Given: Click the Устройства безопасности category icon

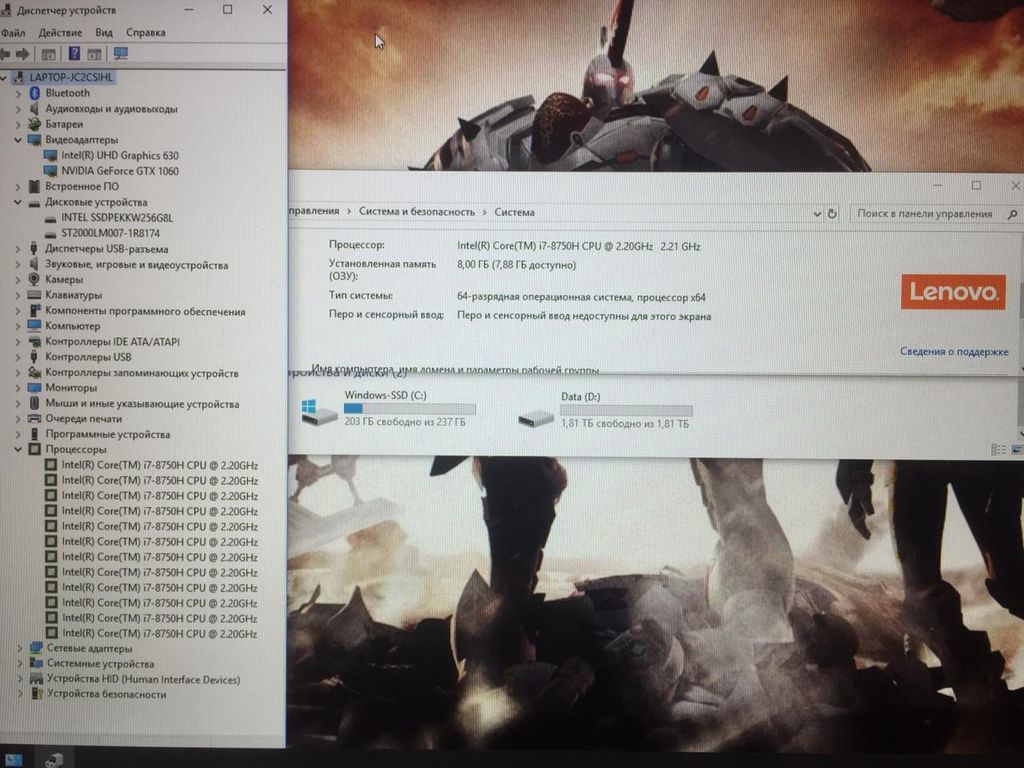Looking at the screenshot, I should point(37,694).
